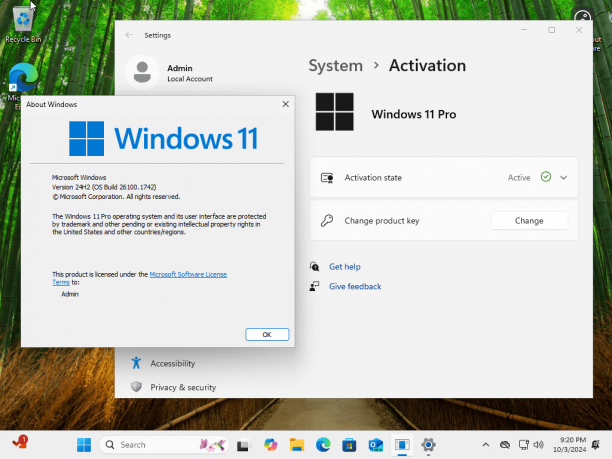Minimize the Settings window
This screenshot has height=459, width=612.
524,30
